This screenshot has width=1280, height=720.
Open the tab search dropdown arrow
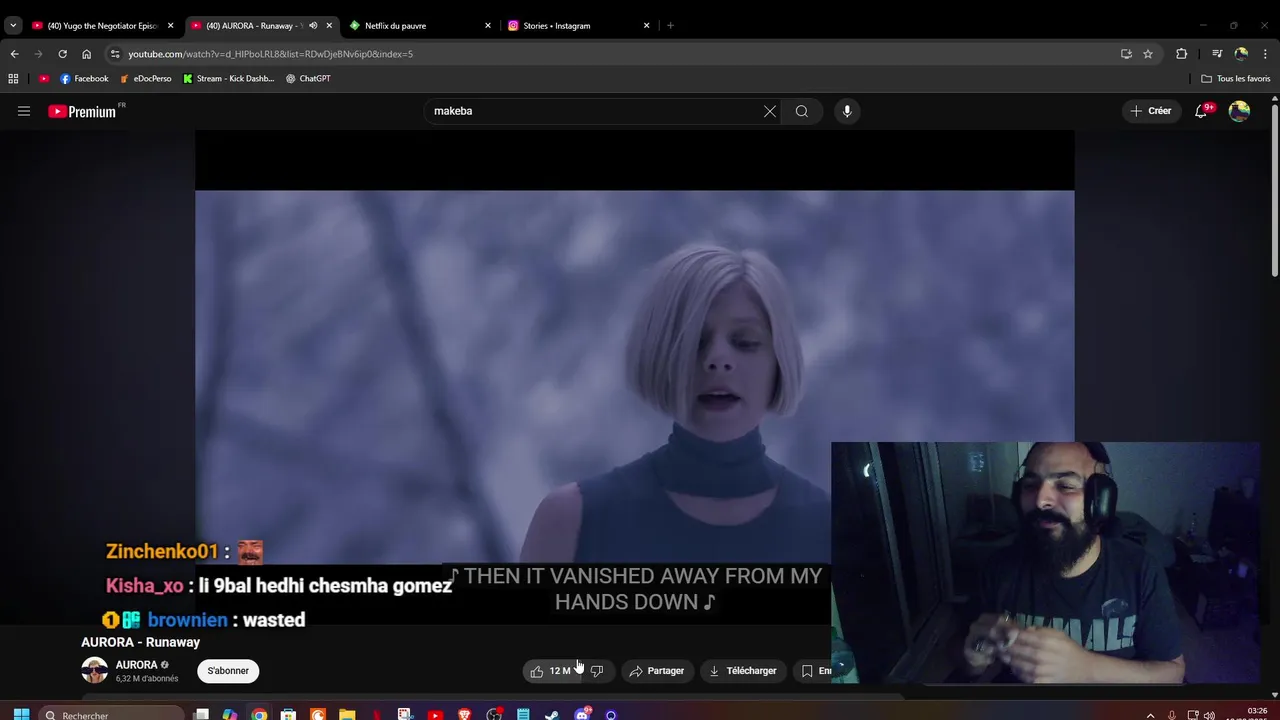point(13,26)
